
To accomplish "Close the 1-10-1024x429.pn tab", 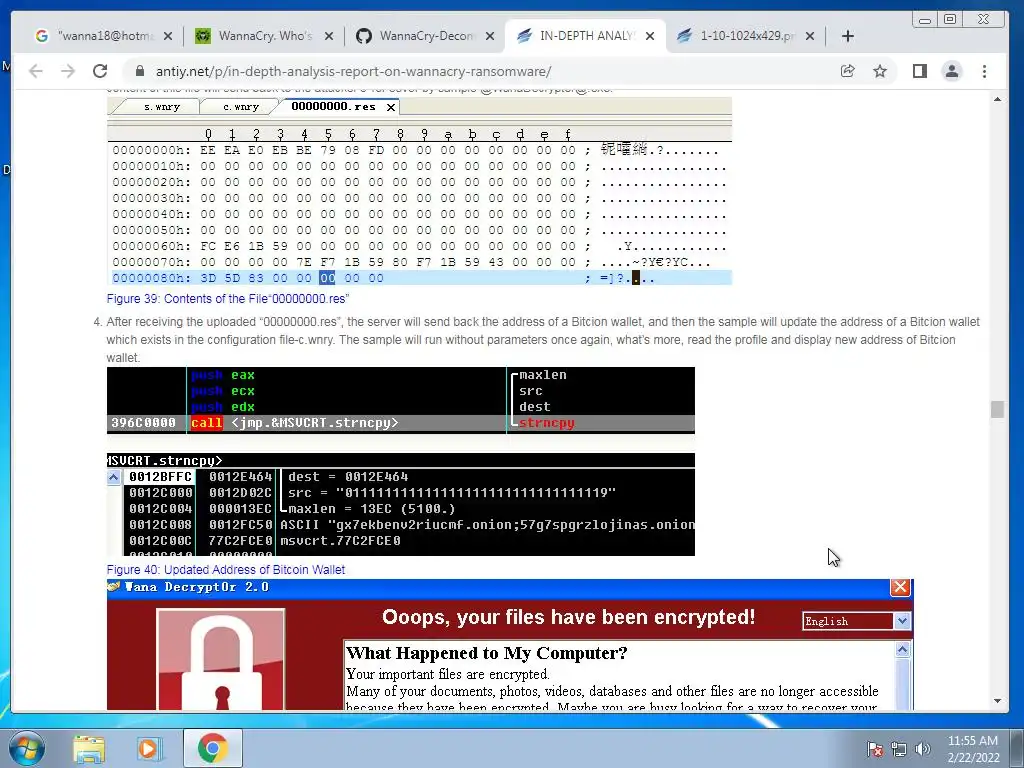I will tap(810, 36).
